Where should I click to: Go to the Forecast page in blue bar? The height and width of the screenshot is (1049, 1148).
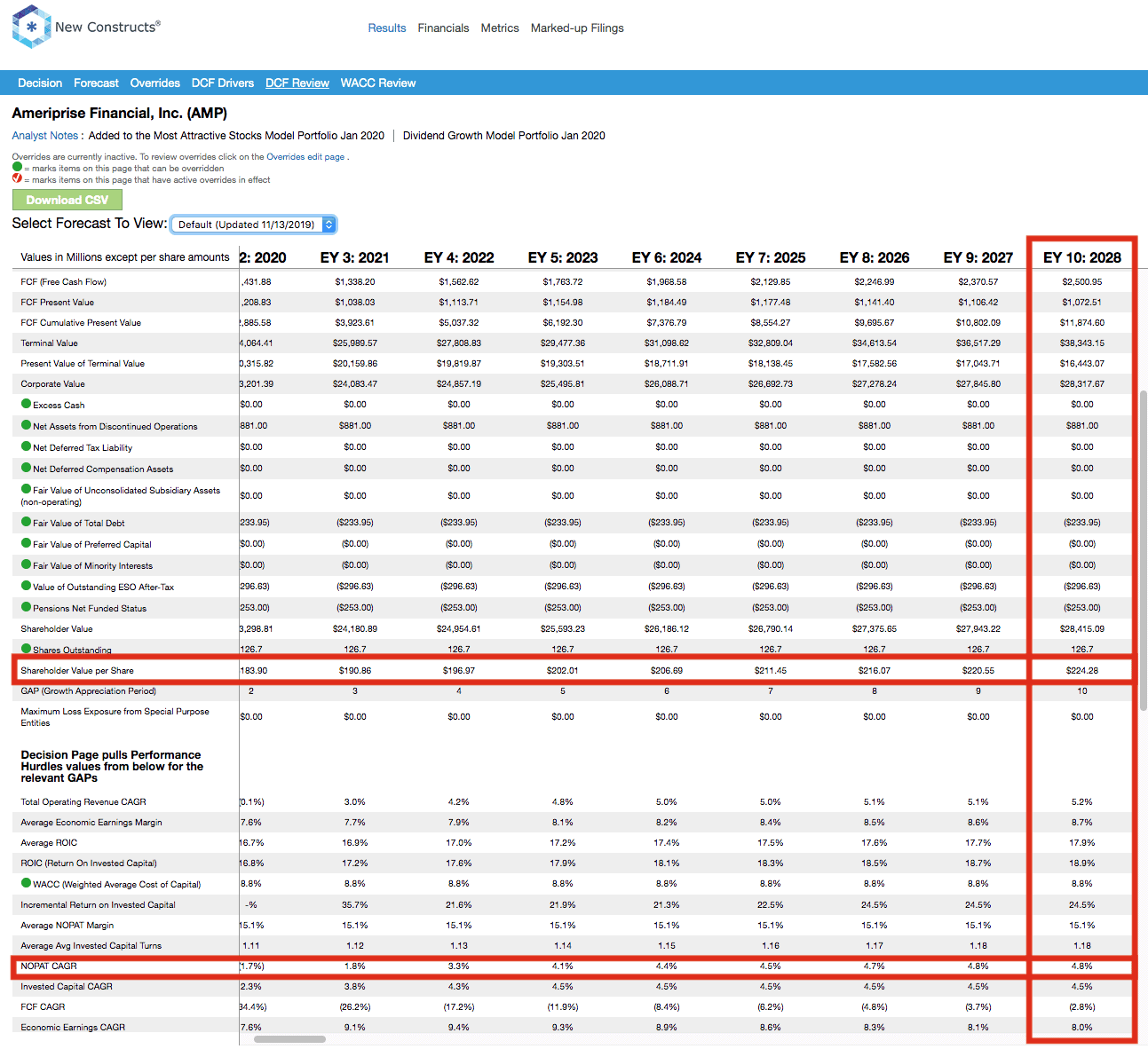[96, 83]
